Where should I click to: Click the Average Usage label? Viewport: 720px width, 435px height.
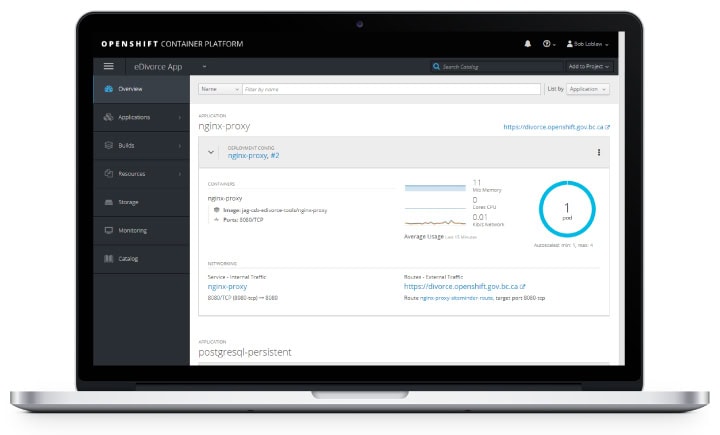(x=423, y=237)
